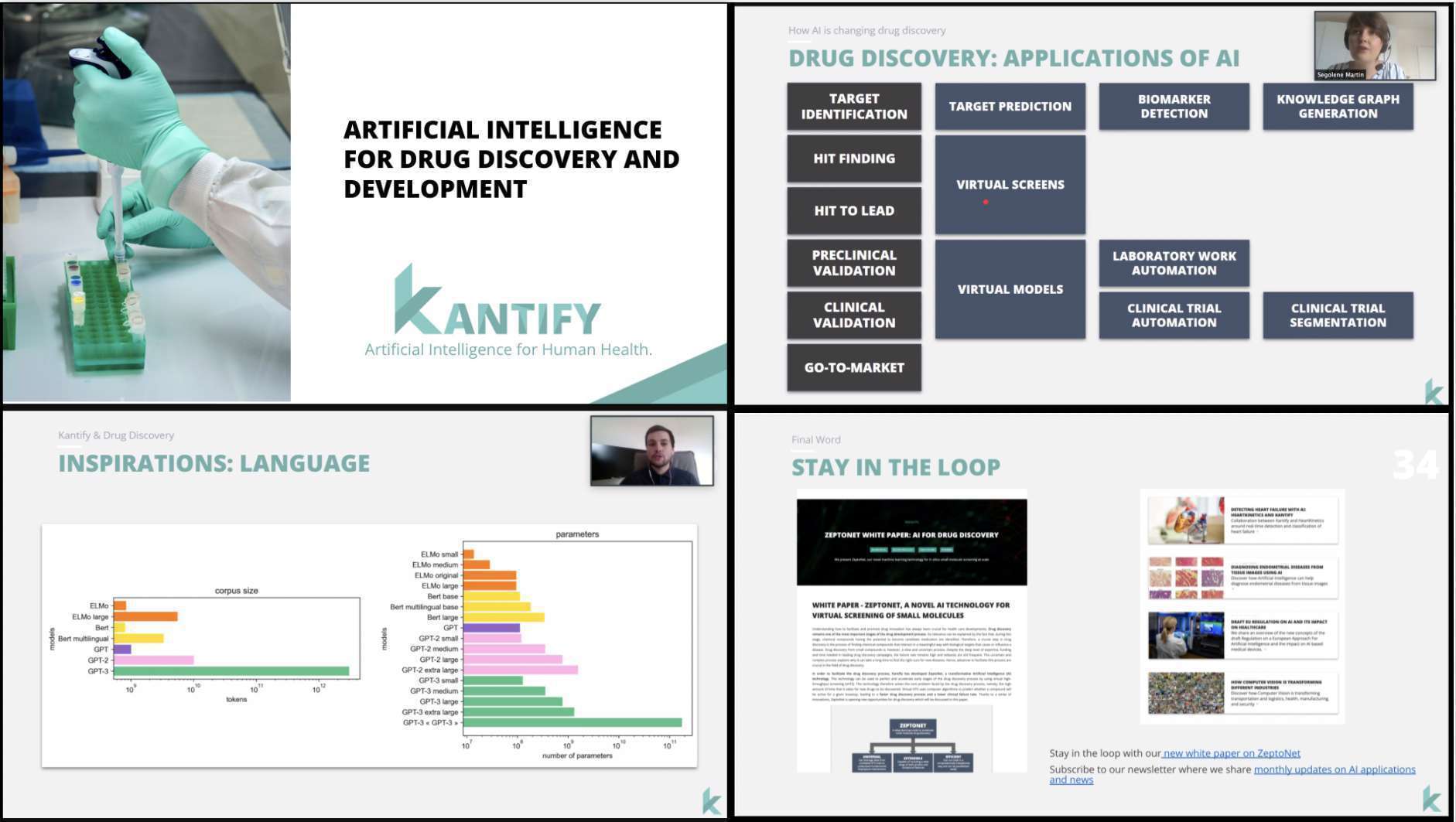Click the 'Bert base' label in the parameters chart
This screenshot has height=822, width=1456.
(443, 596)
